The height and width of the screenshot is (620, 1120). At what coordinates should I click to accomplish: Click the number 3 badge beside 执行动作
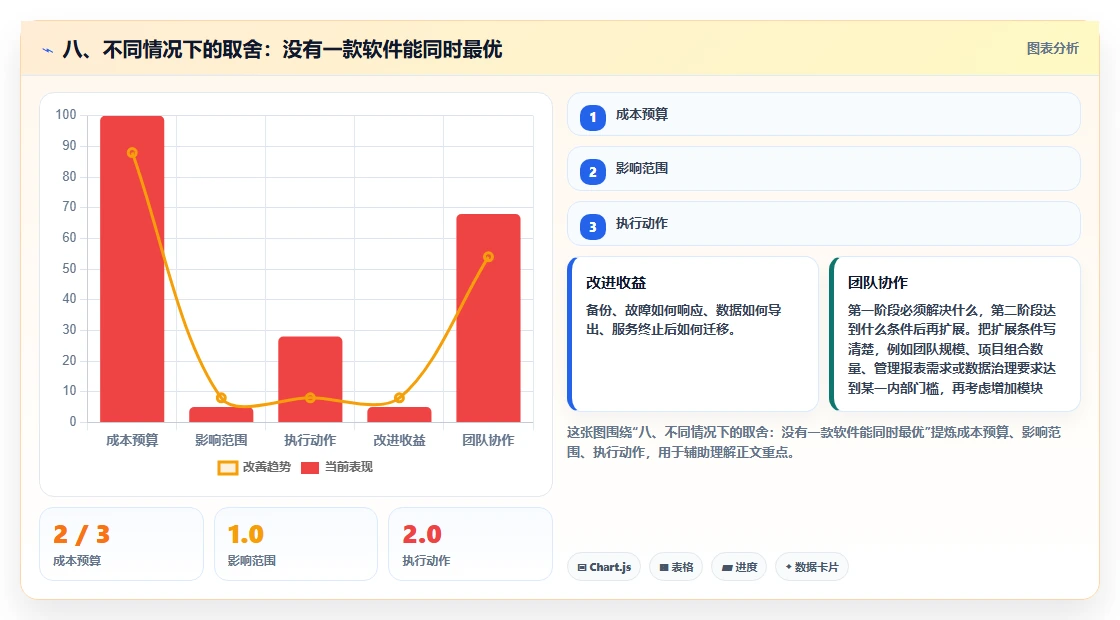(x=593, y=226)
